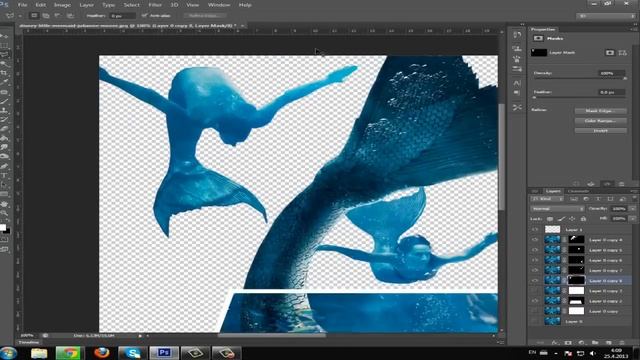The width and height of the screenshot is (640, 360).
Task: Switch to the Channels tab
Action: tap(578, 191)
